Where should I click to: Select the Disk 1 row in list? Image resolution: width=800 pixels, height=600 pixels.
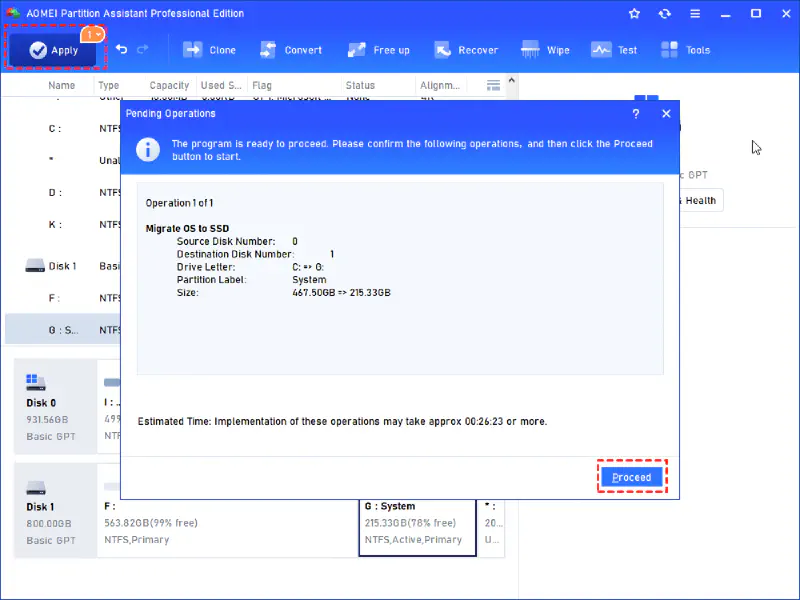coord(62,266)
